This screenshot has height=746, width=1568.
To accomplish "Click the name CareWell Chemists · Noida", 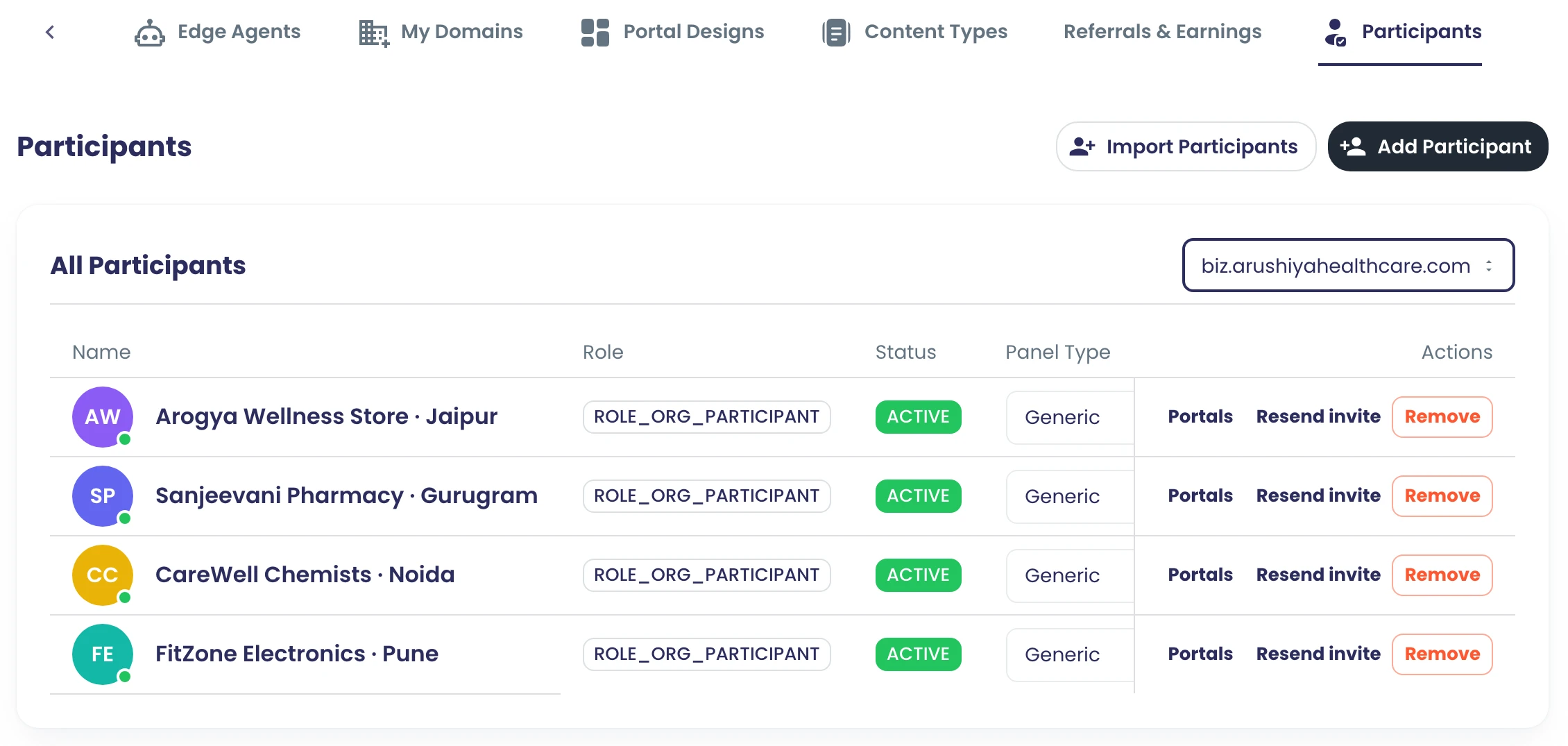I will [305, 575].
